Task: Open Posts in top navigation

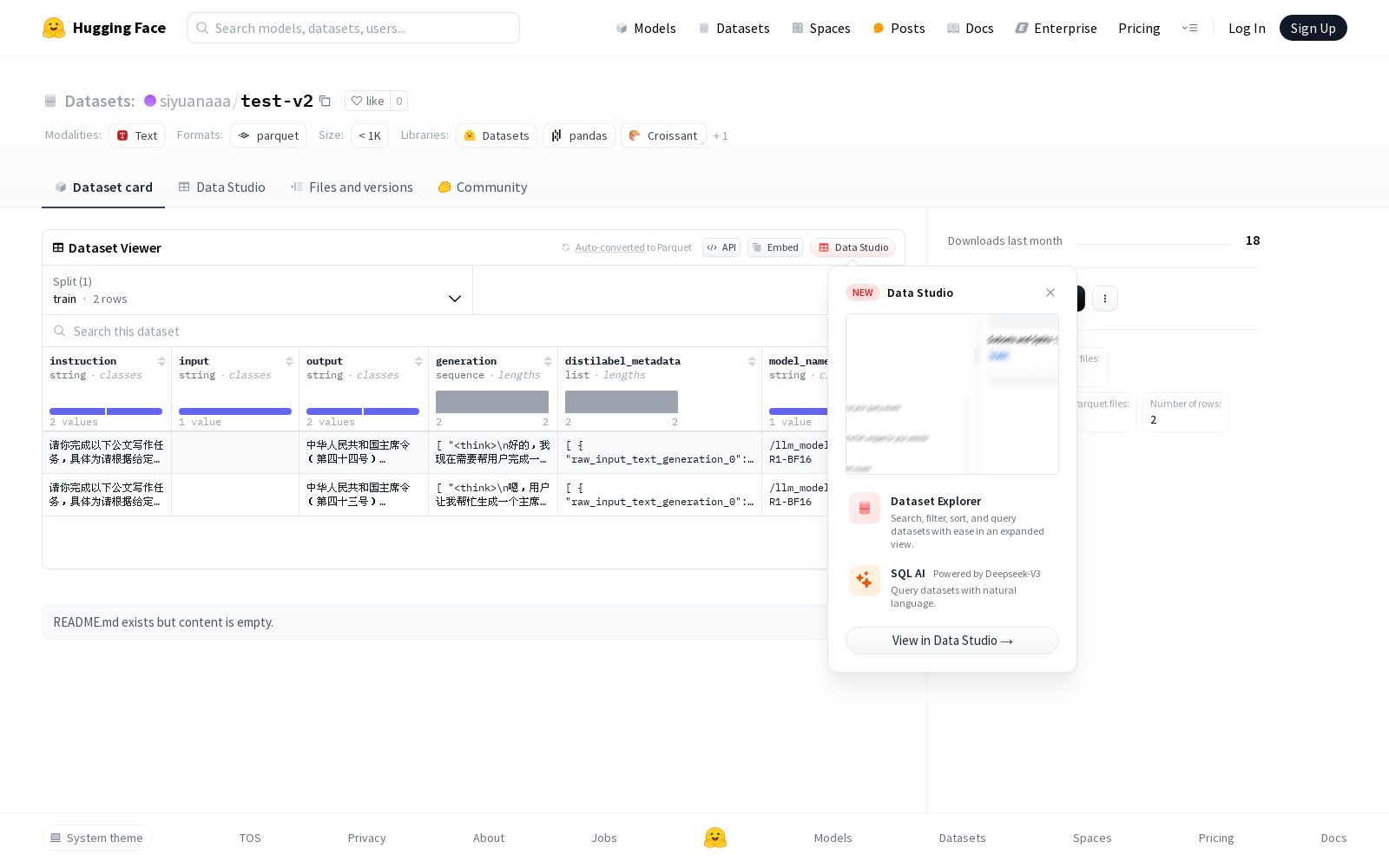Action: pos(899,28)
